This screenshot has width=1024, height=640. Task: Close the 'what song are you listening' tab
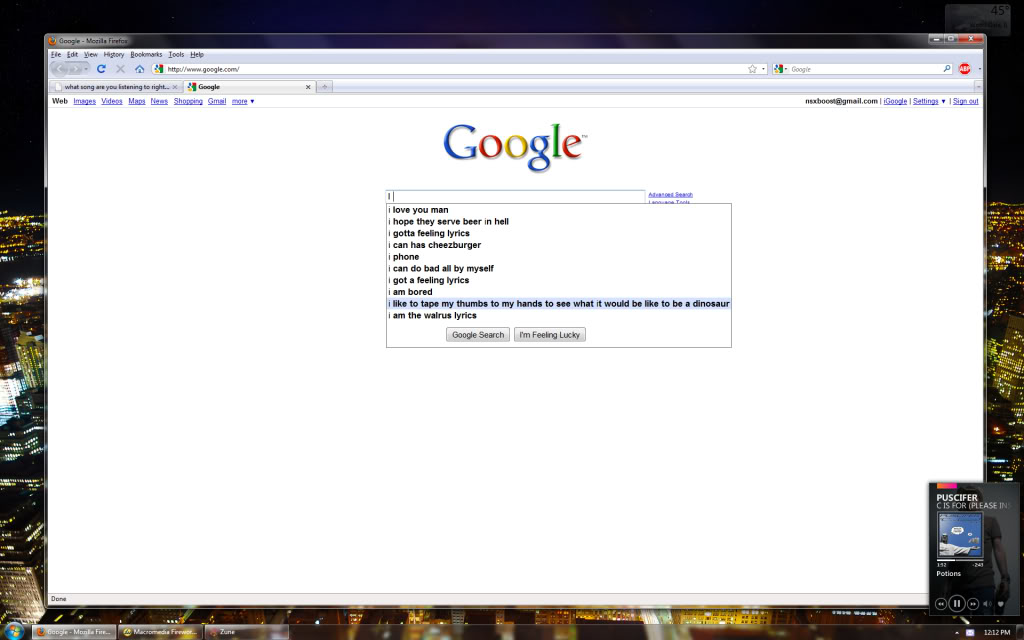tap(175, 87)
